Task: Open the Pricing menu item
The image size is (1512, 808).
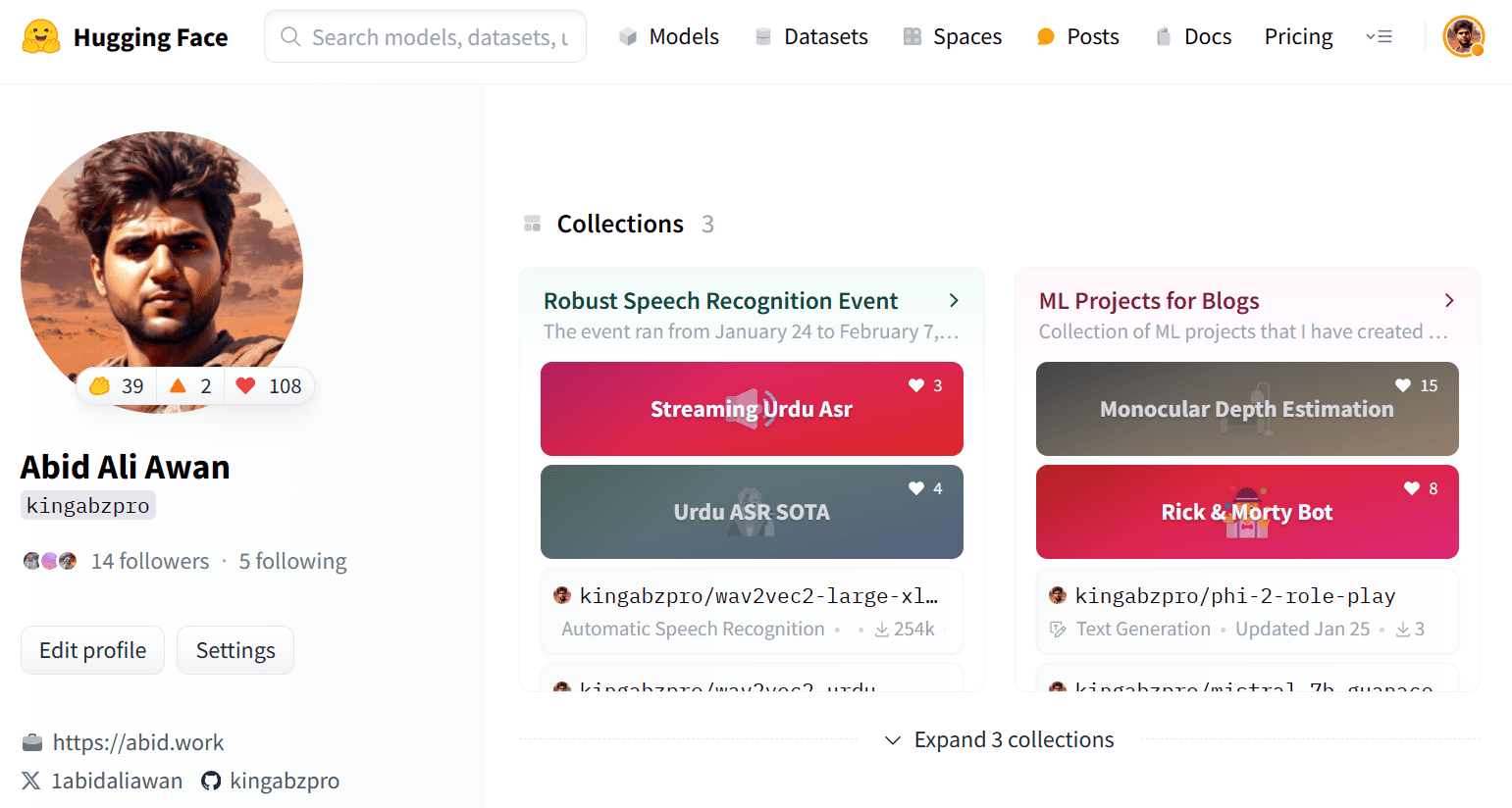Action: [x=1299, y=37]
